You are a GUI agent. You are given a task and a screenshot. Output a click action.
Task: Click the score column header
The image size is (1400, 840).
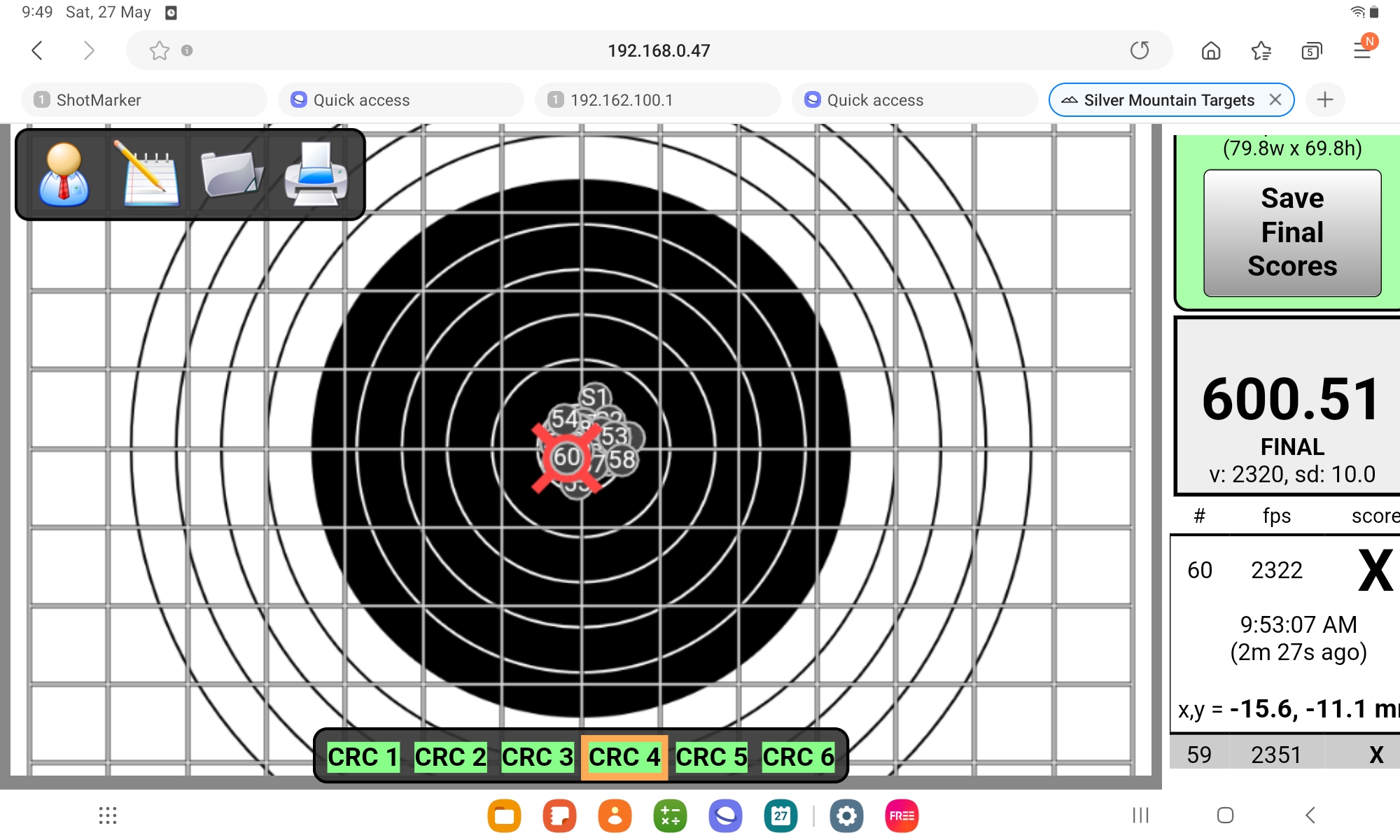click(1375, 516)
